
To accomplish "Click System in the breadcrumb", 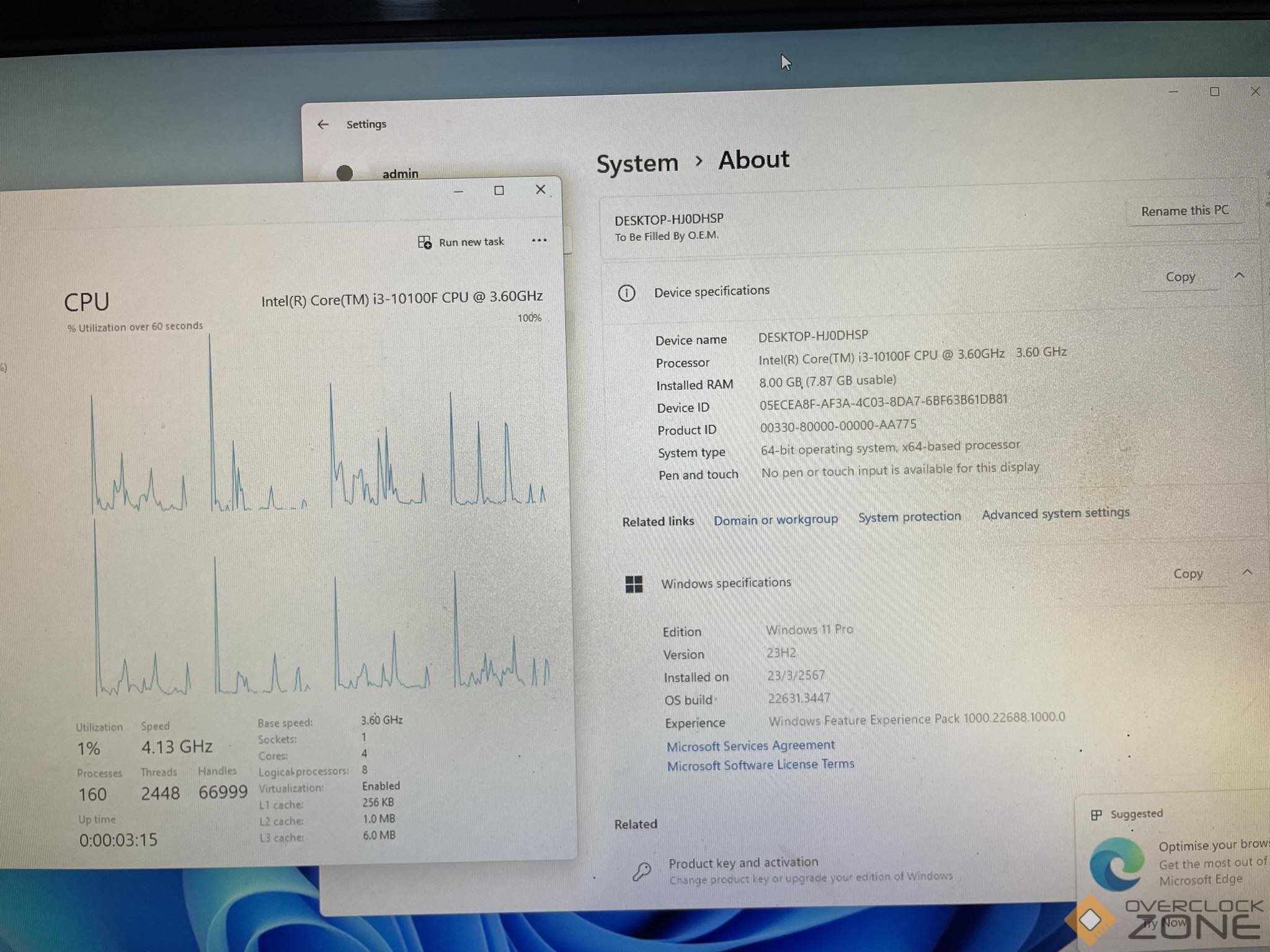I will pyautogui.click(x=637, y=164).
